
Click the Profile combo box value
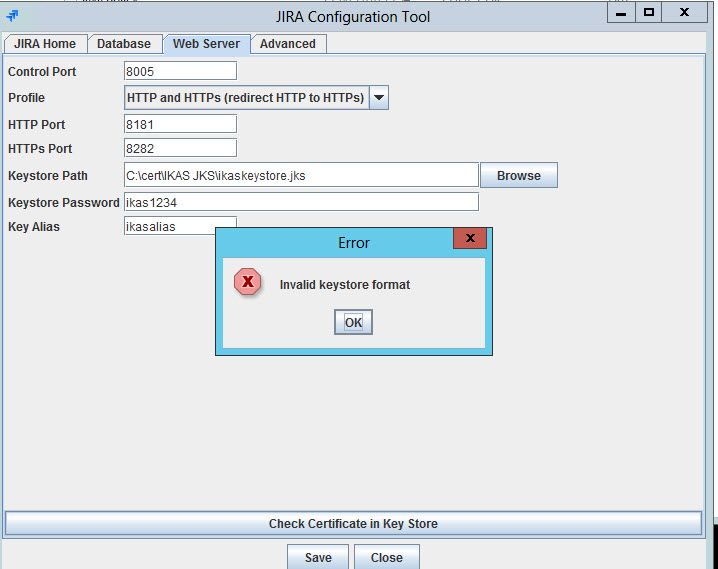(246, 98)
